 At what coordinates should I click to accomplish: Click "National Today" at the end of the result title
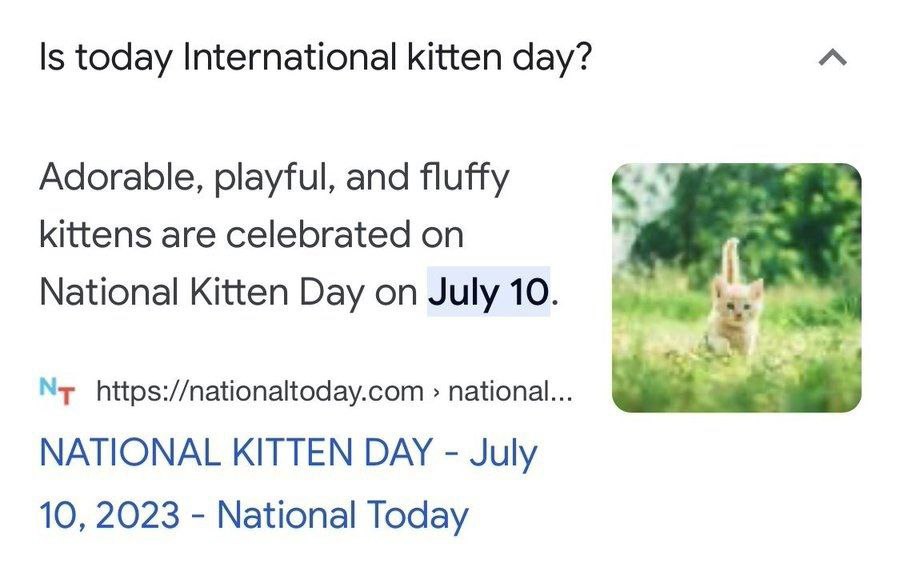coord(342,515)
